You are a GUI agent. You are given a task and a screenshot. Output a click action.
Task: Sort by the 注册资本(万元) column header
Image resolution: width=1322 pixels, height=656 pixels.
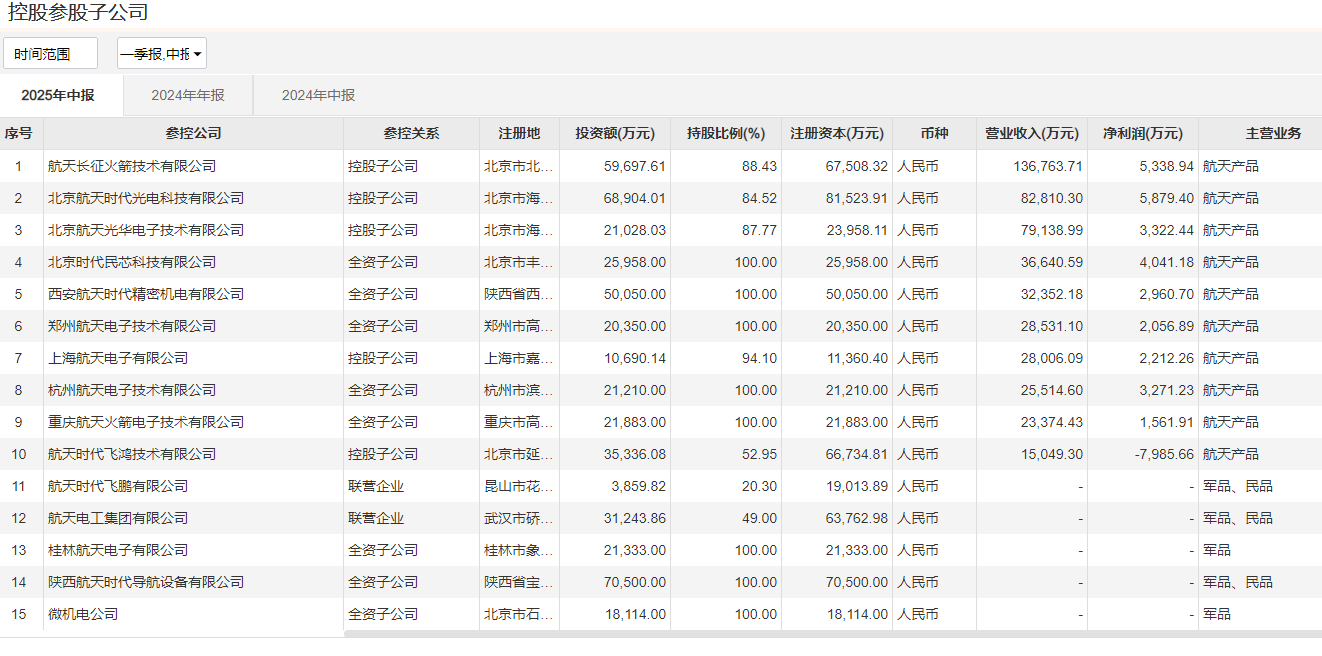click(837, 133)
